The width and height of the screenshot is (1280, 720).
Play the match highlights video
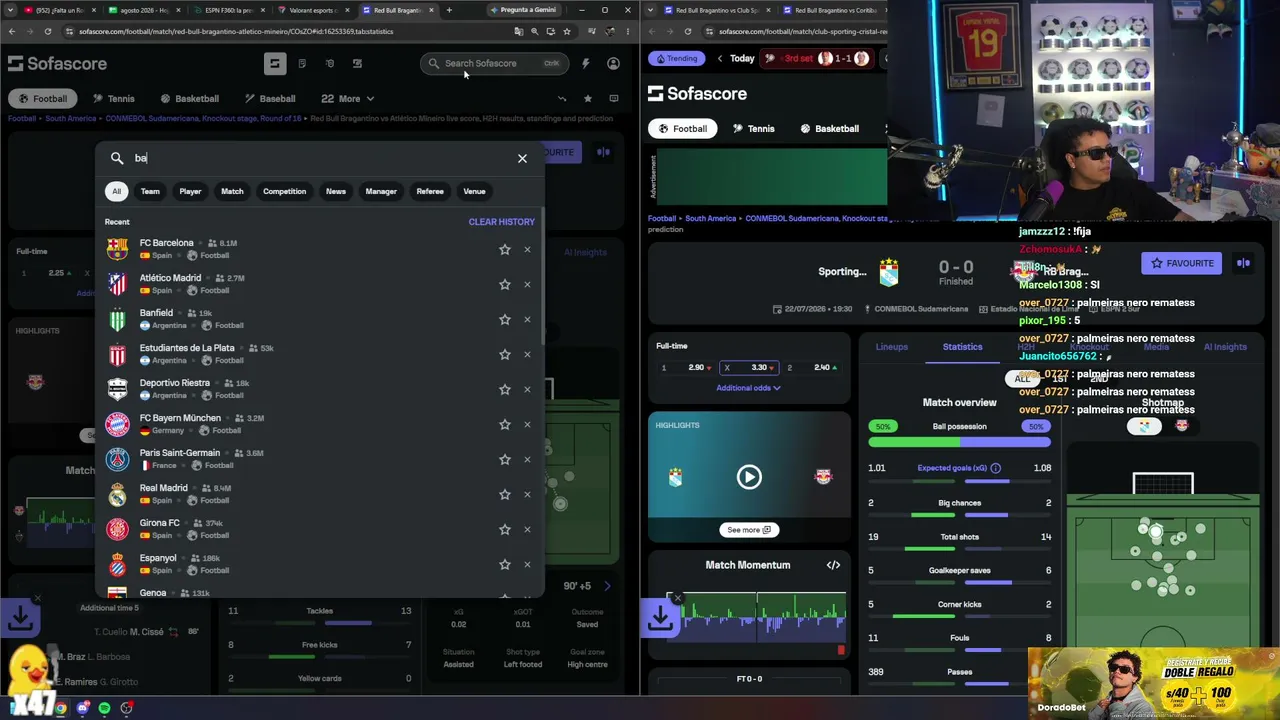point(749,477)
